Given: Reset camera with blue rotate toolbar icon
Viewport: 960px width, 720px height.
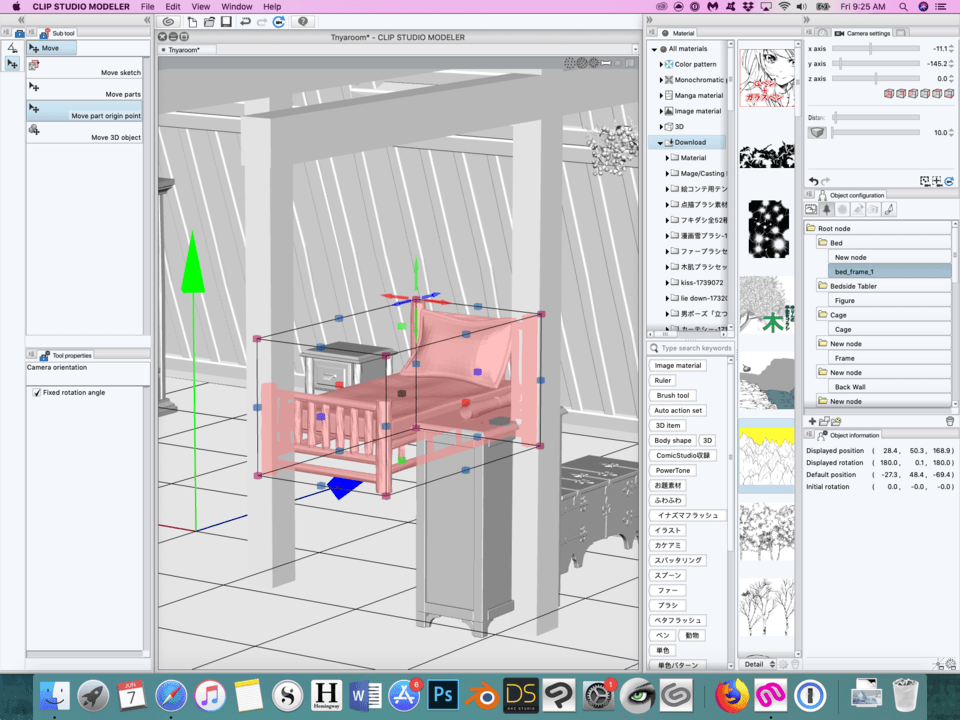Looking at the screenshot, I should (x=279, y=22).
